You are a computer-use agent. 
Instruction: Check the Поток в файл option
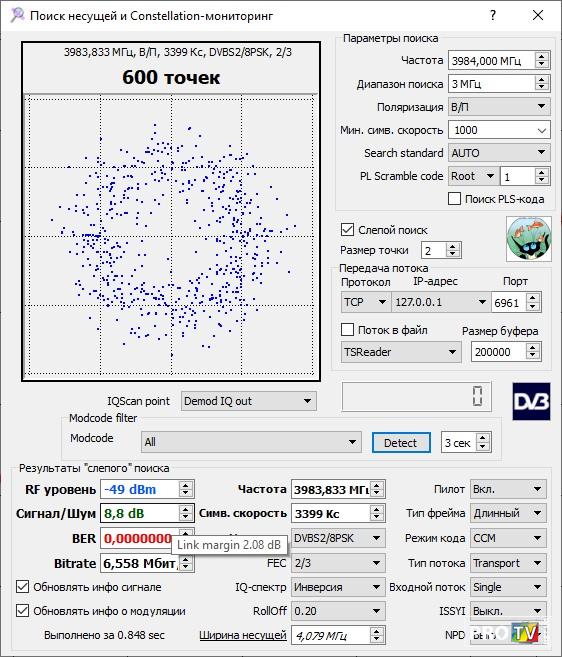(x=347, y=330)
